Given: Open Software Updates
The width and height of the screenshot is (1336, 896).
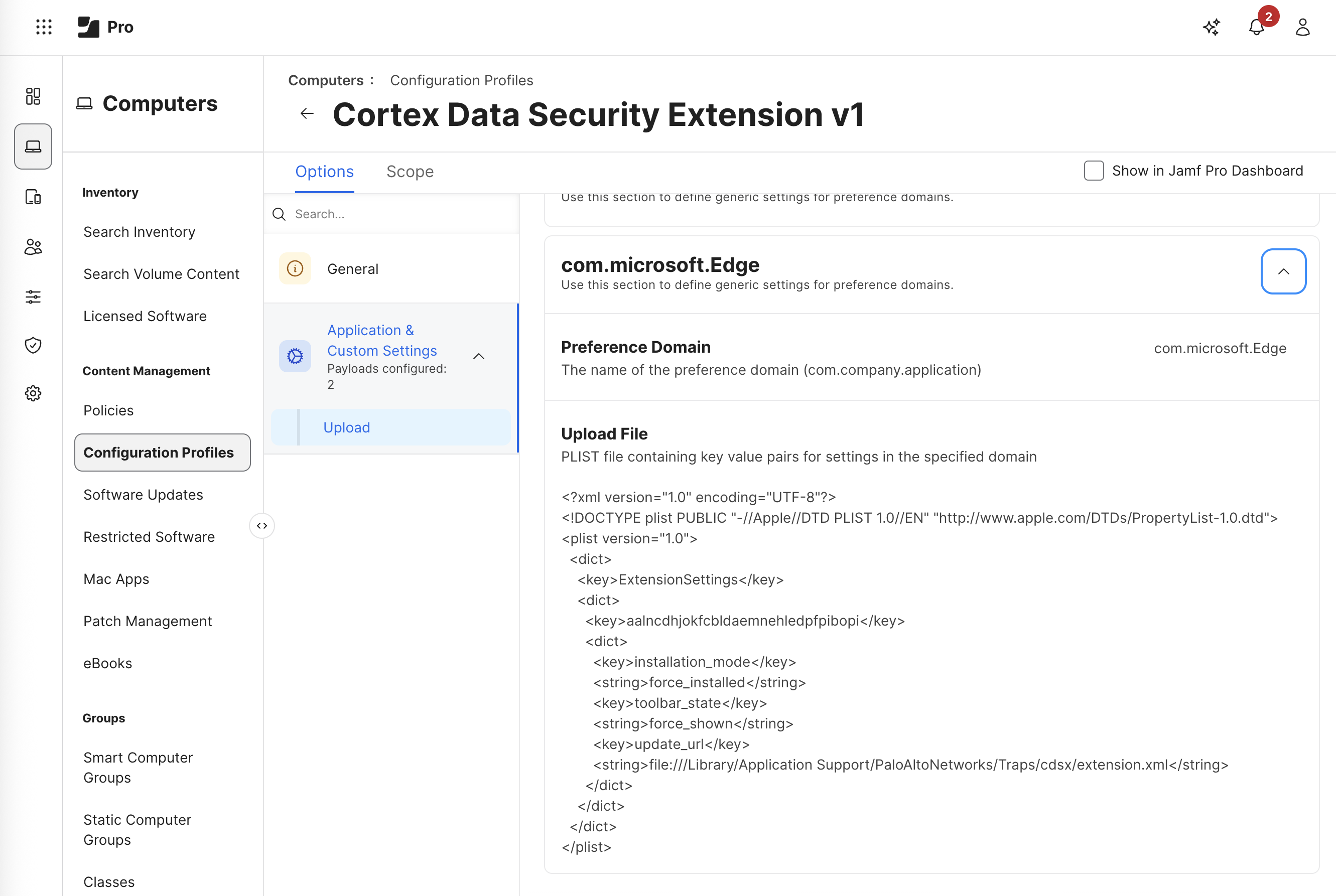Looking at the screenshot, I should [x=144, y=495].
